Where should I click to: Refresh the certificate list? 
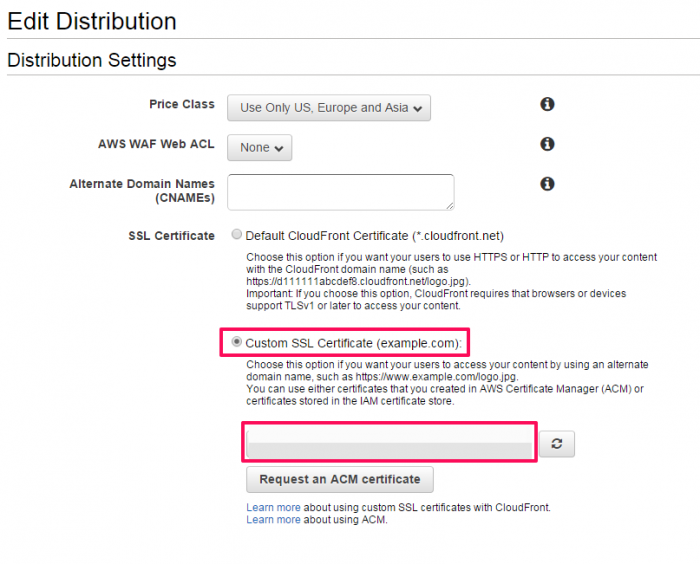pyautogui.click(x=557, y=443)
